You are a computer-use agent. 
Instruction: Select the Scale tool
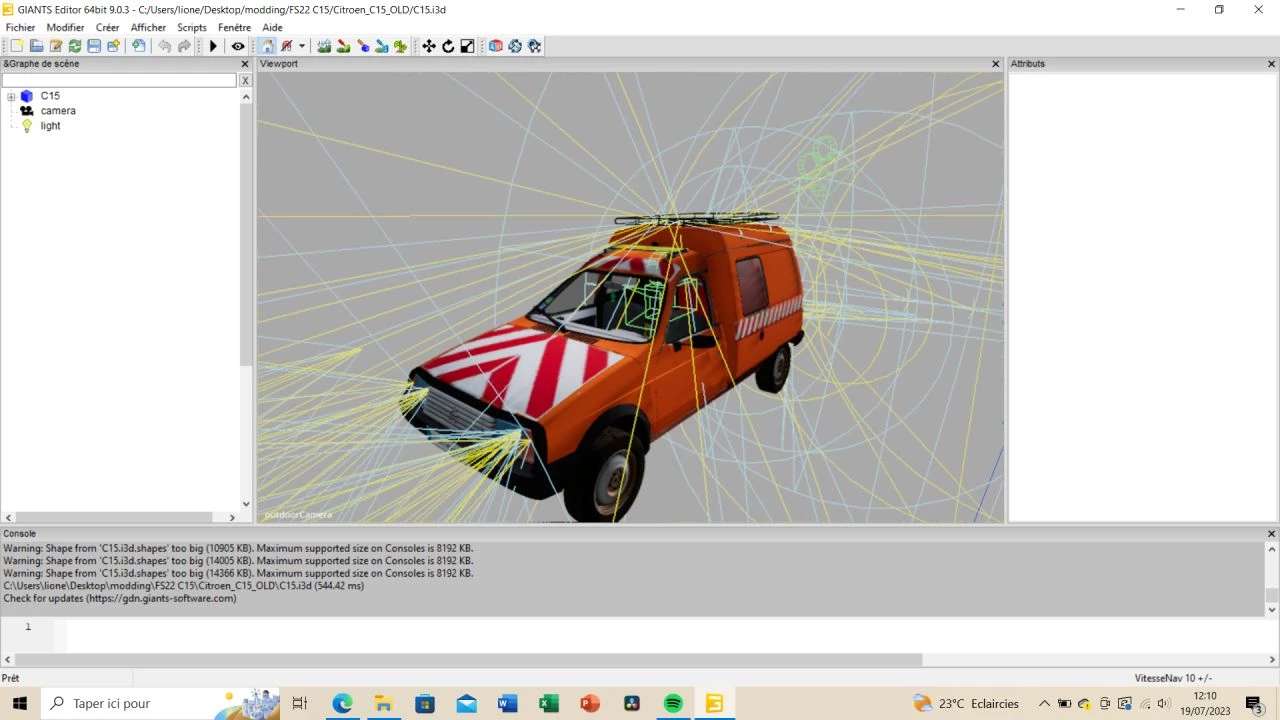point(467,46)
